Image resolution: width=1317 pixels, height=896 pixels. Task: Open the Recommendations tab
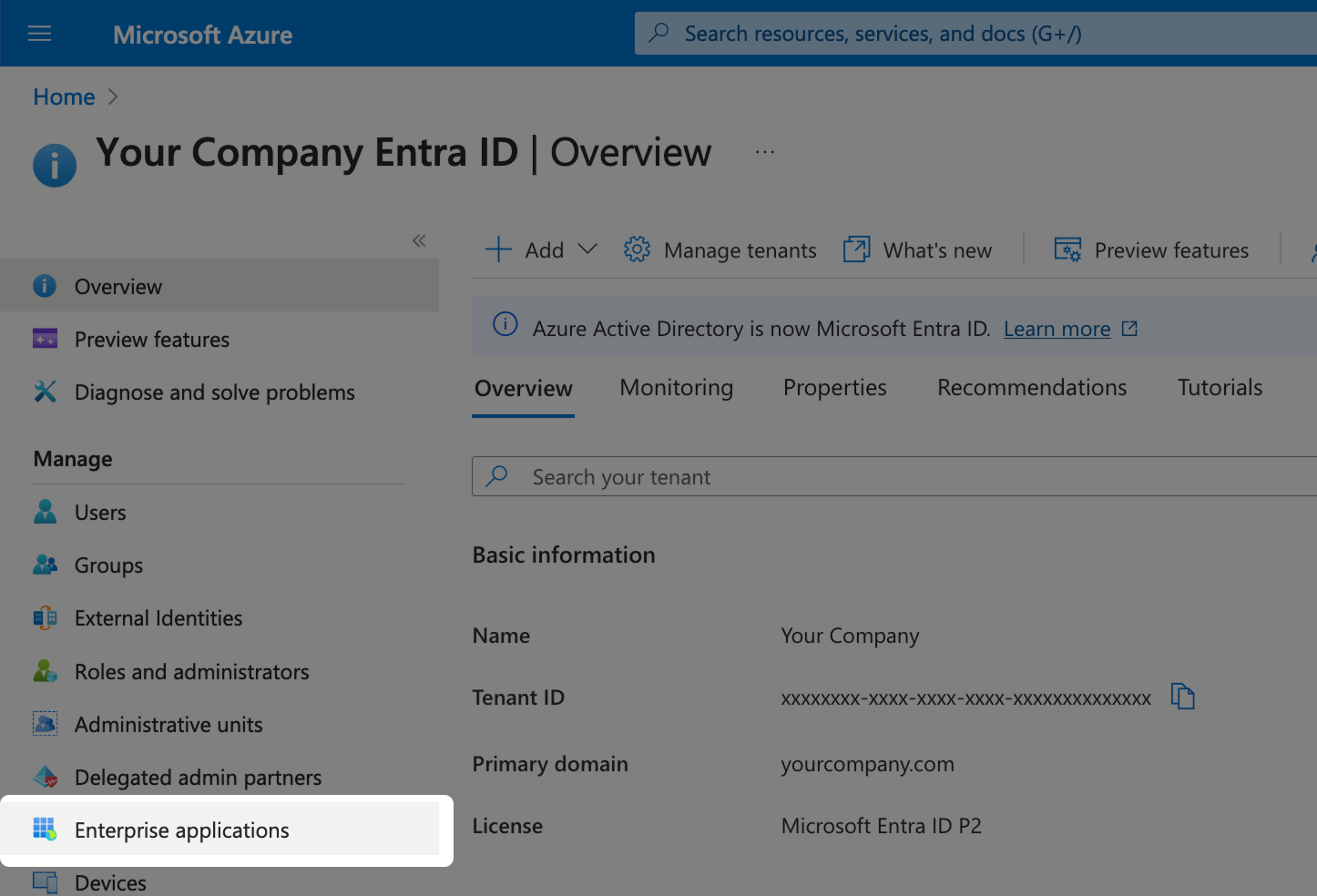click(1031, 387)
